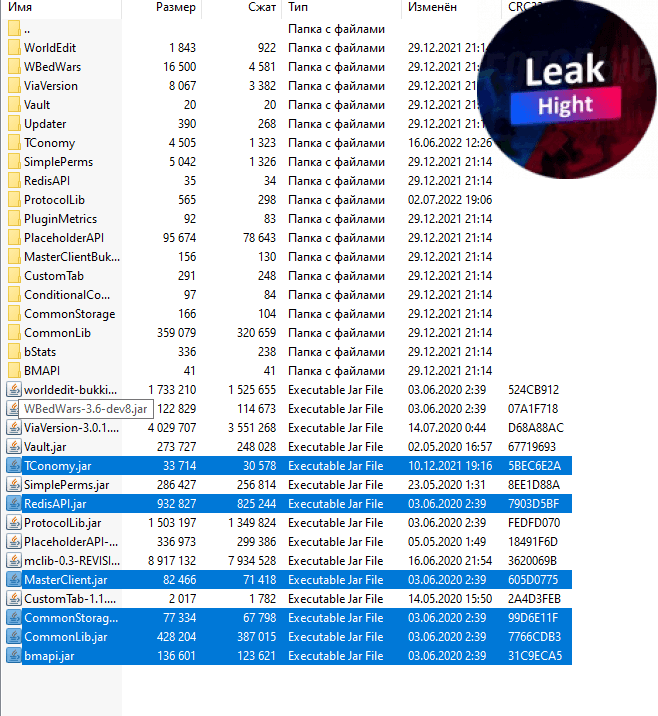
Task: Click the bStats folder icon
Action: (x=15, y=352)
